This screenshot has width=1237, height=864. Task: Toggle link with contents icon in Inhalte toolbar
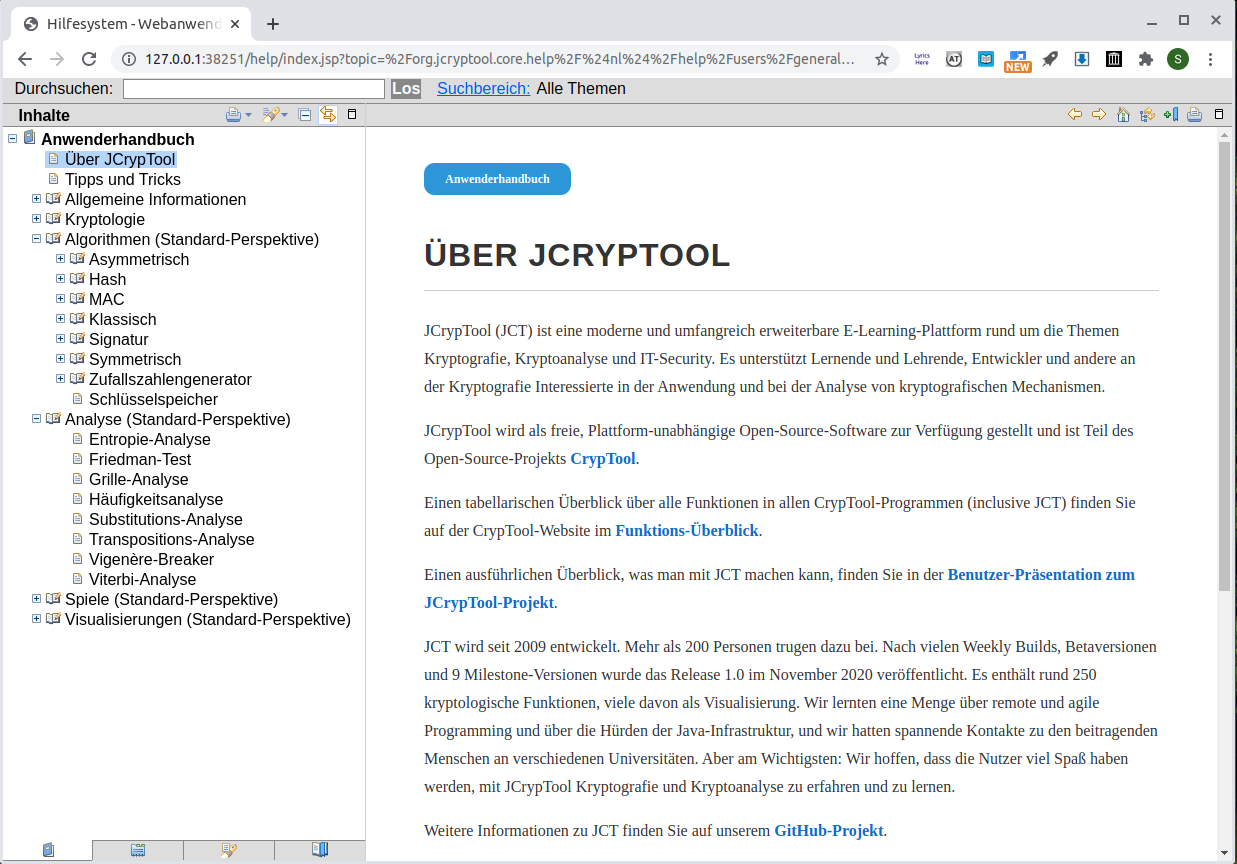pos(327,115)
